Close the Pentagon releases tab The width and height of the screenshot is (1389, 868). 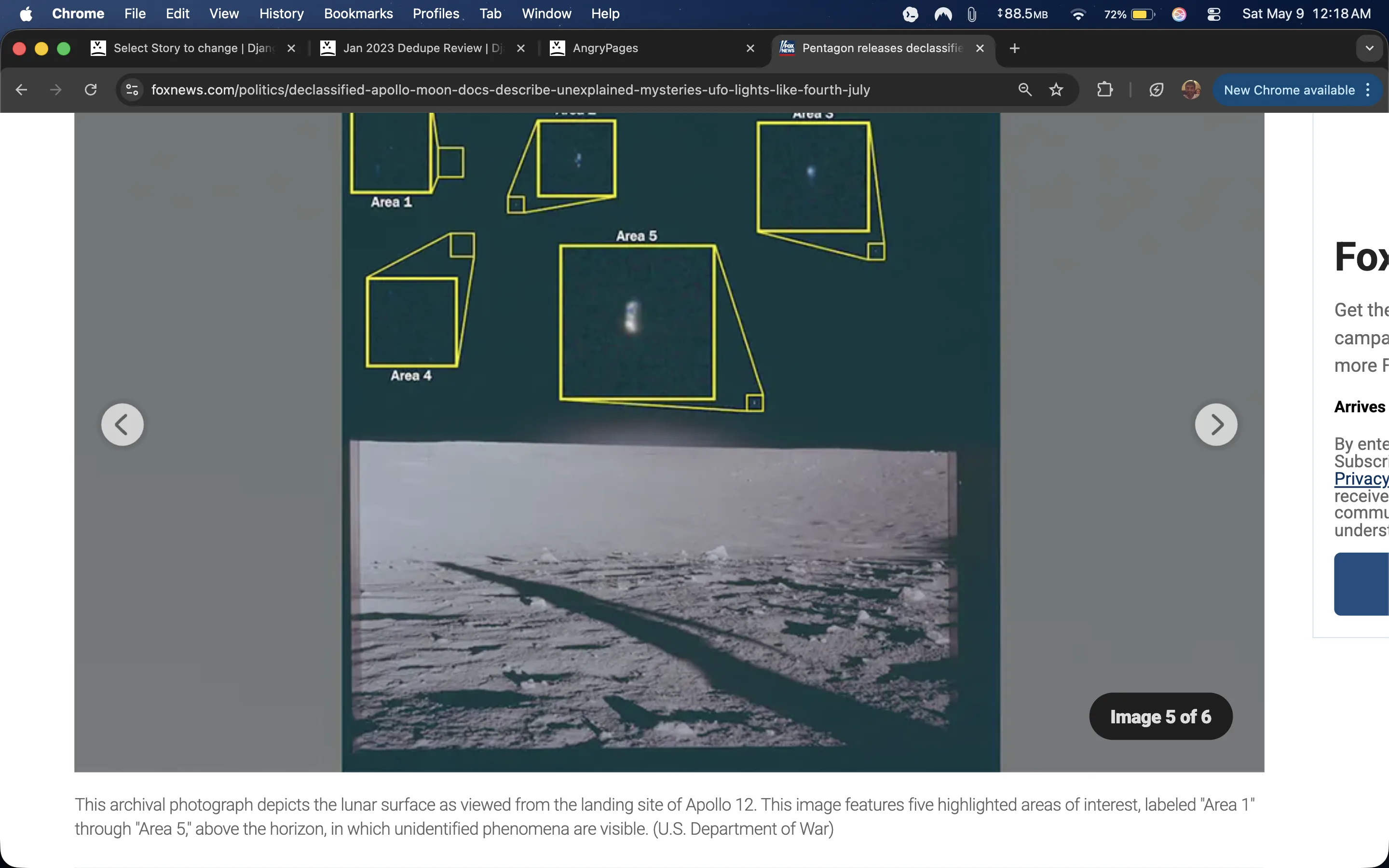click(x=980, y=48)
